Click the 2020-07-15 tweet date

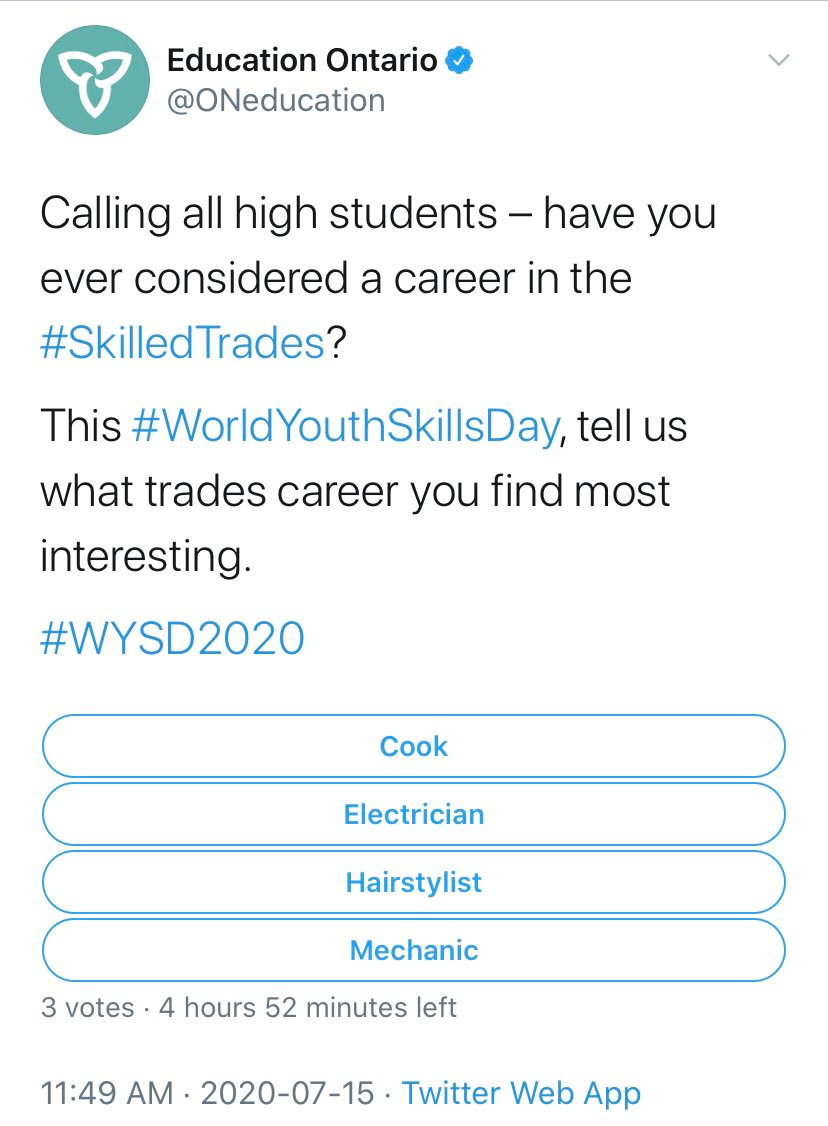pos(288,1092)
